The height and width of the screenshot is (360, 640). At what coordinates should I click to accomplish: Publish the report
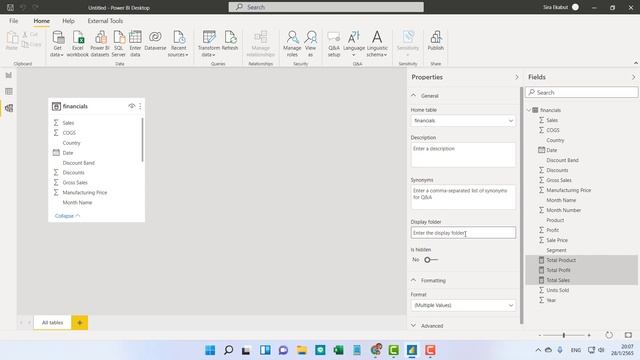[436, 41]
